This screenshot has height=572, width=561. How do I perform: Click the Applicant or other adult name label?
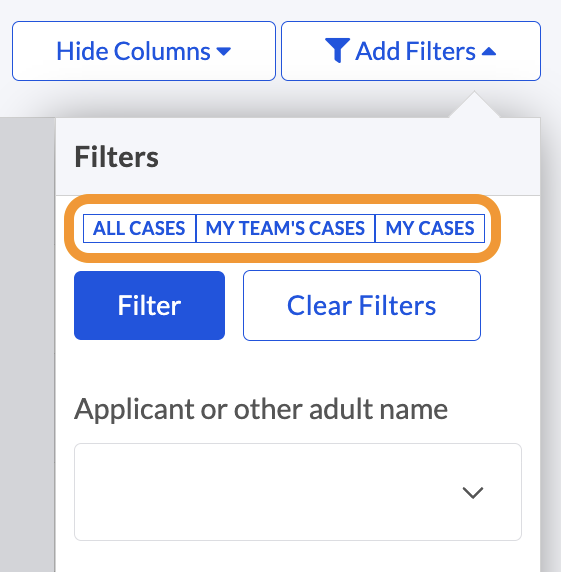click(x=261, y=410)
